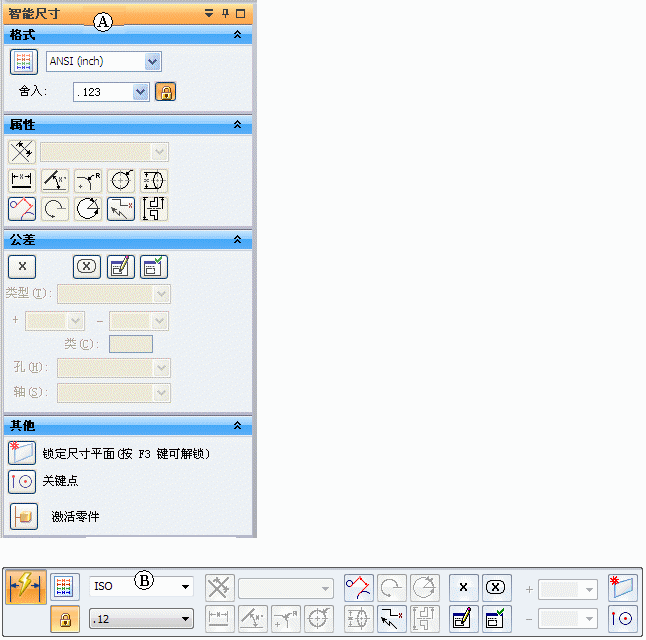646x640 pixels.
Task: Open the .12 rounding dropdown in the toolbar
Action: 186,620
